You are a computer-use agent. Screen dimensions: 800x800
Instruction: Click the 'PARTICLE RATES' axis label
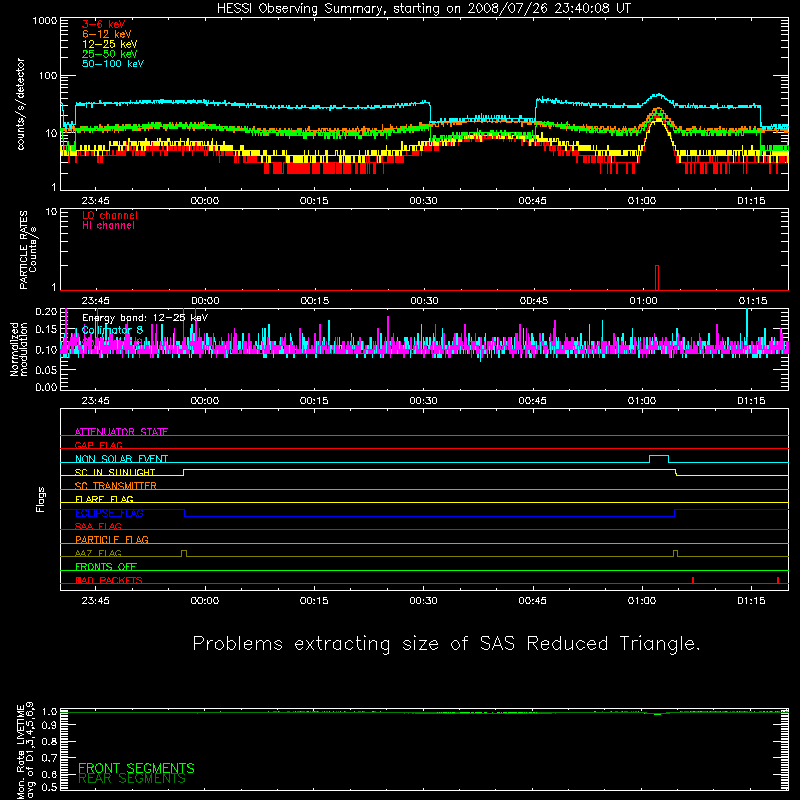tap(23, 250)
